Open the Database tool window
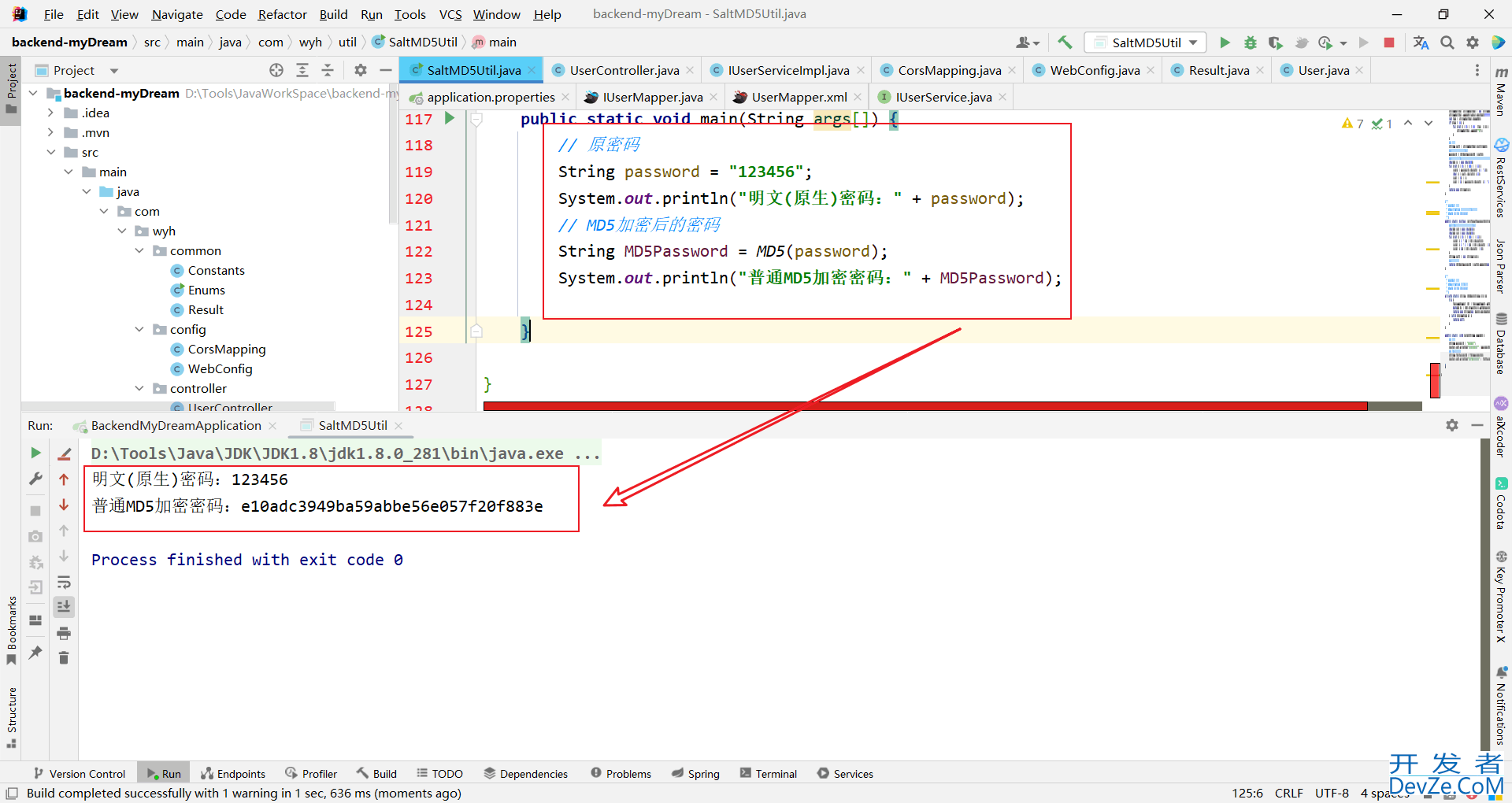 point(1501,343)
